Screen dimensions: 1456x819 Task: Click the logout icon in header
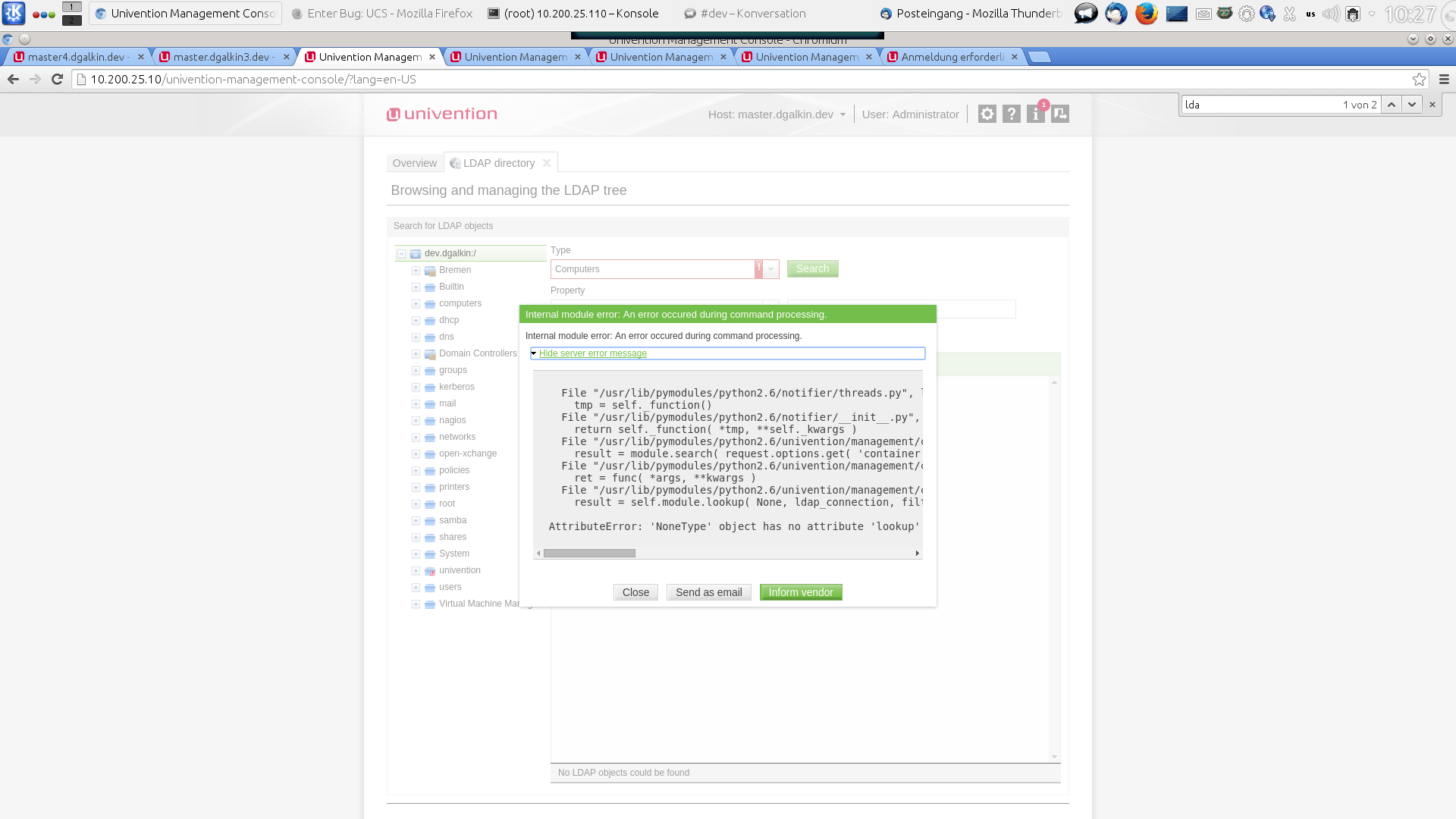pos(1060,115)
